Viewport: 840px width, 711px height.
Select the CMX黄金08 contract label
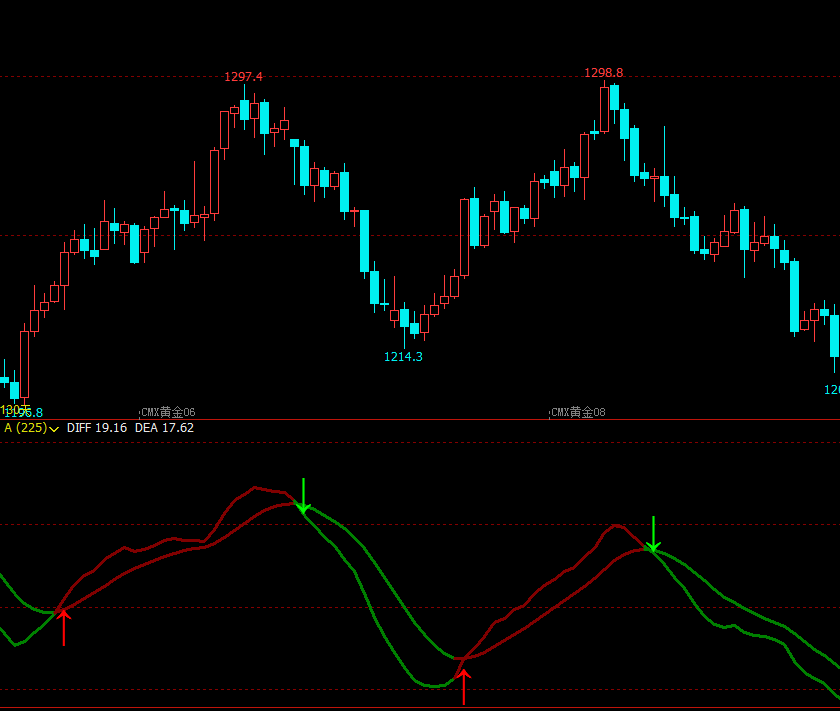tap(579, 412)
